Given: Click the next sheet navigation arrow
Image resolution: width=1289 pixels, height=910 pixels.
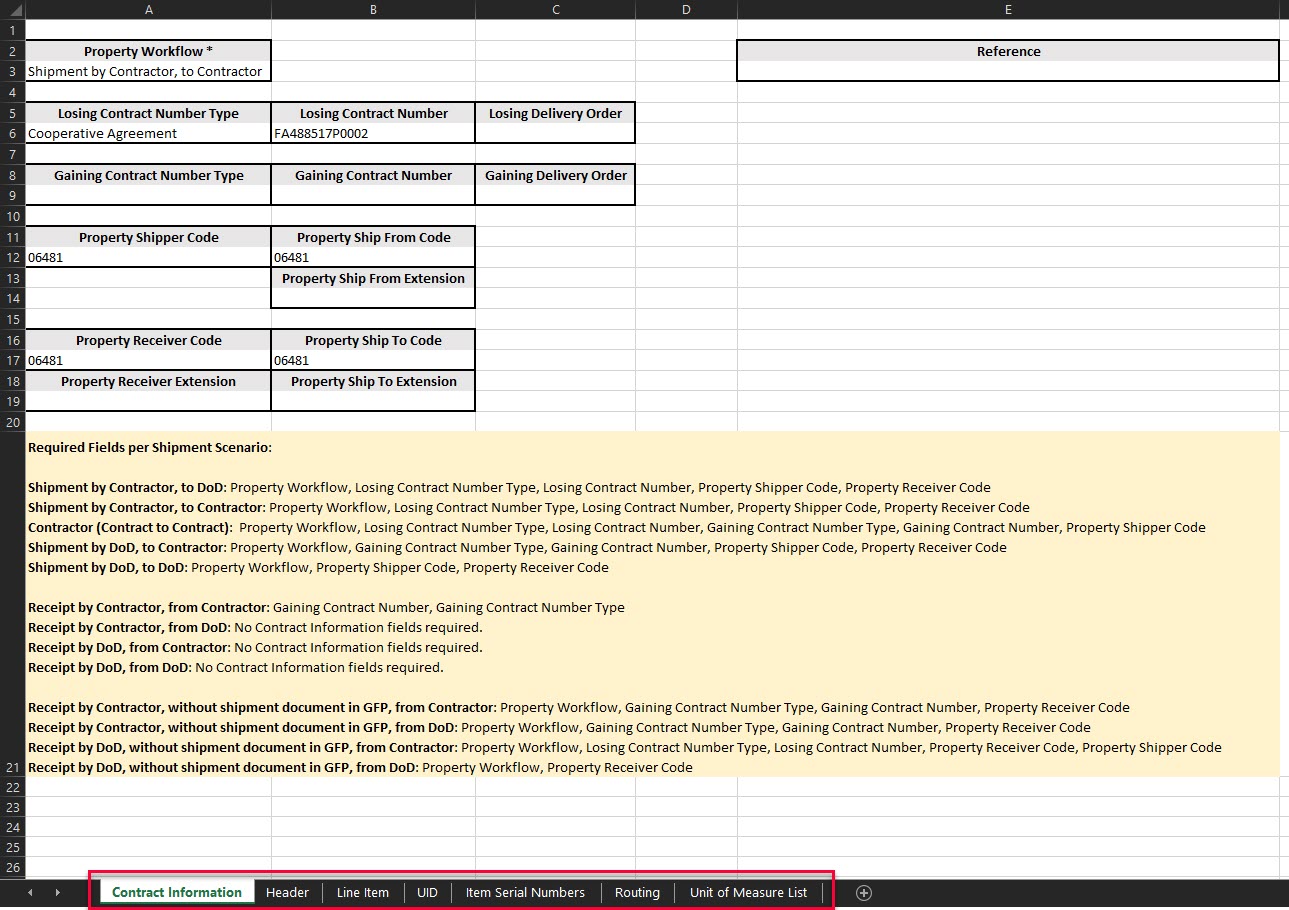Looking at the screenshot, I should coord(57,892).
